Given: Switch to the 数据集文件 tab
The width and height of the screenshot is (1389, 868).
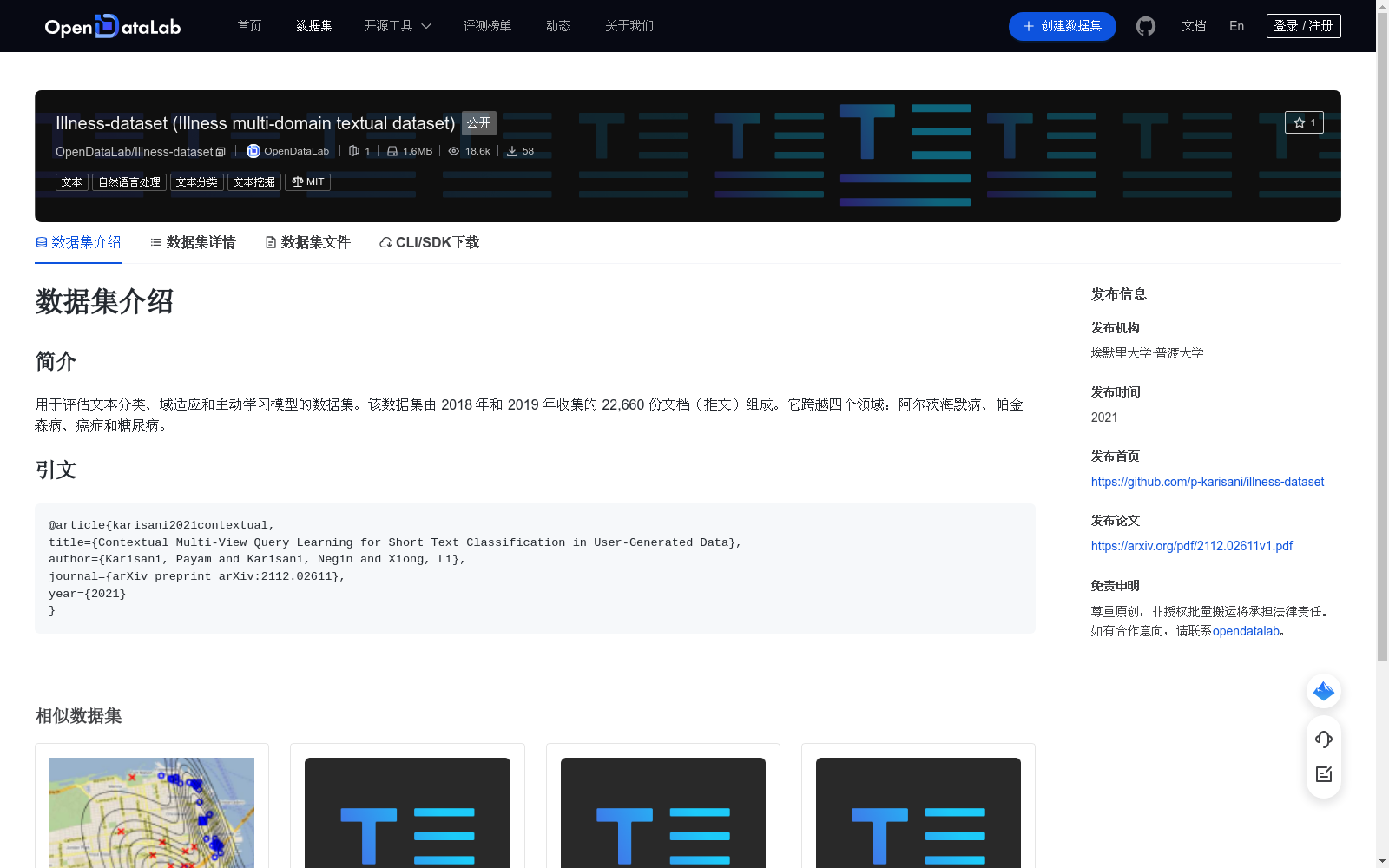Looking at the screenshot, I should point(307,242).
